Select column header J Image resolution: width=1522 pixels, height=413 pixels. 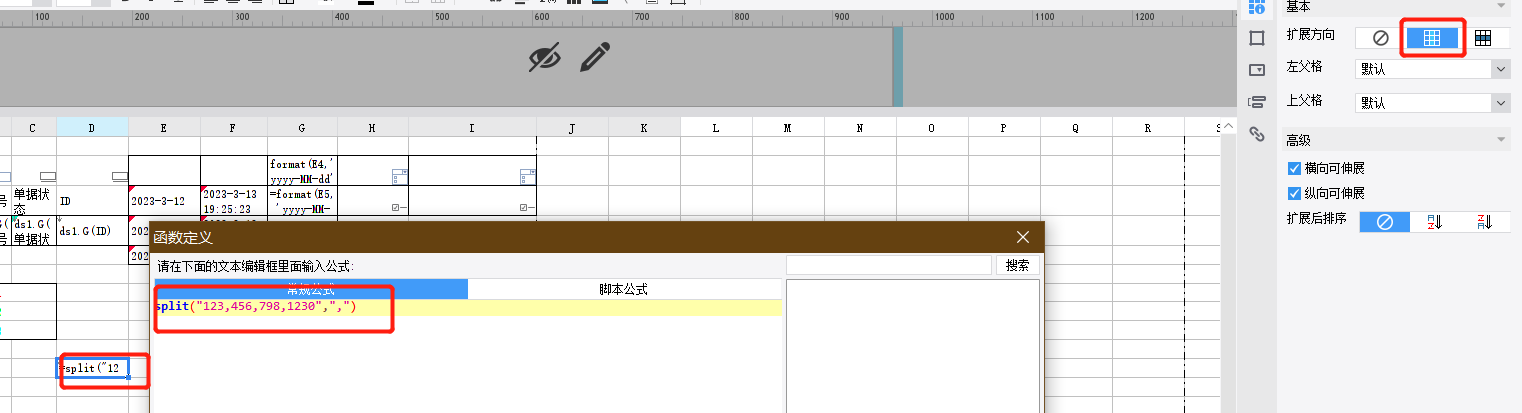(x=572, y=127)
